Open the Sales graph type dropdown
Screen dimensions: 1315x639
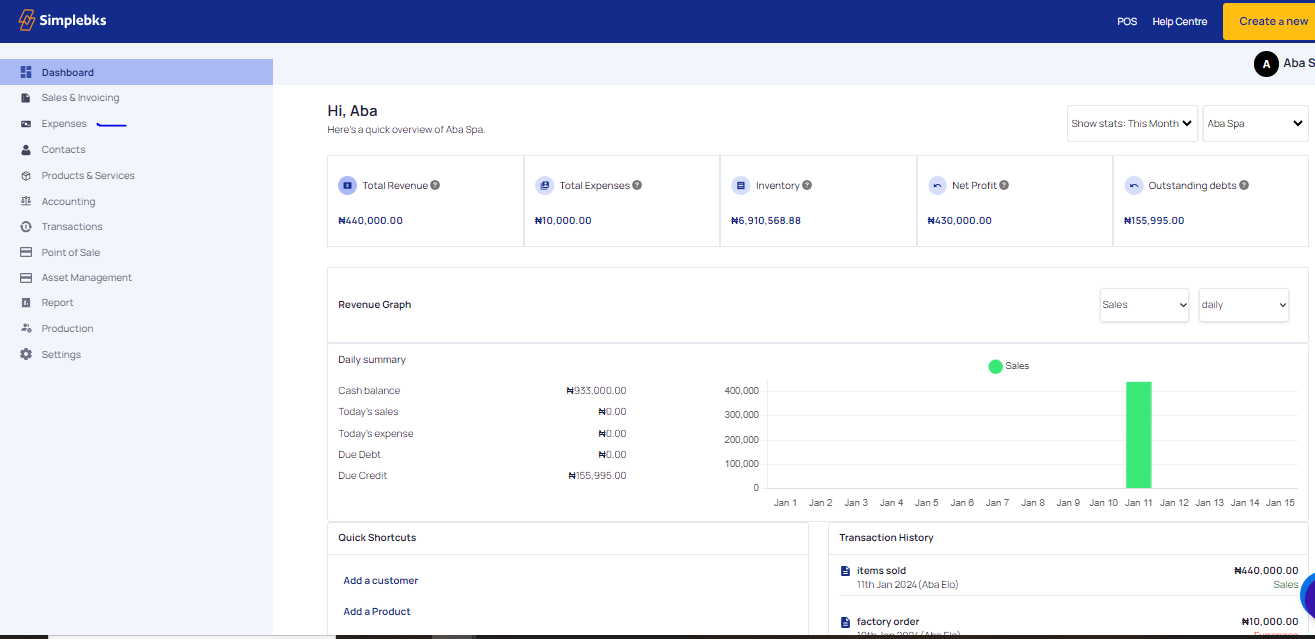(x=1144, y=305)
